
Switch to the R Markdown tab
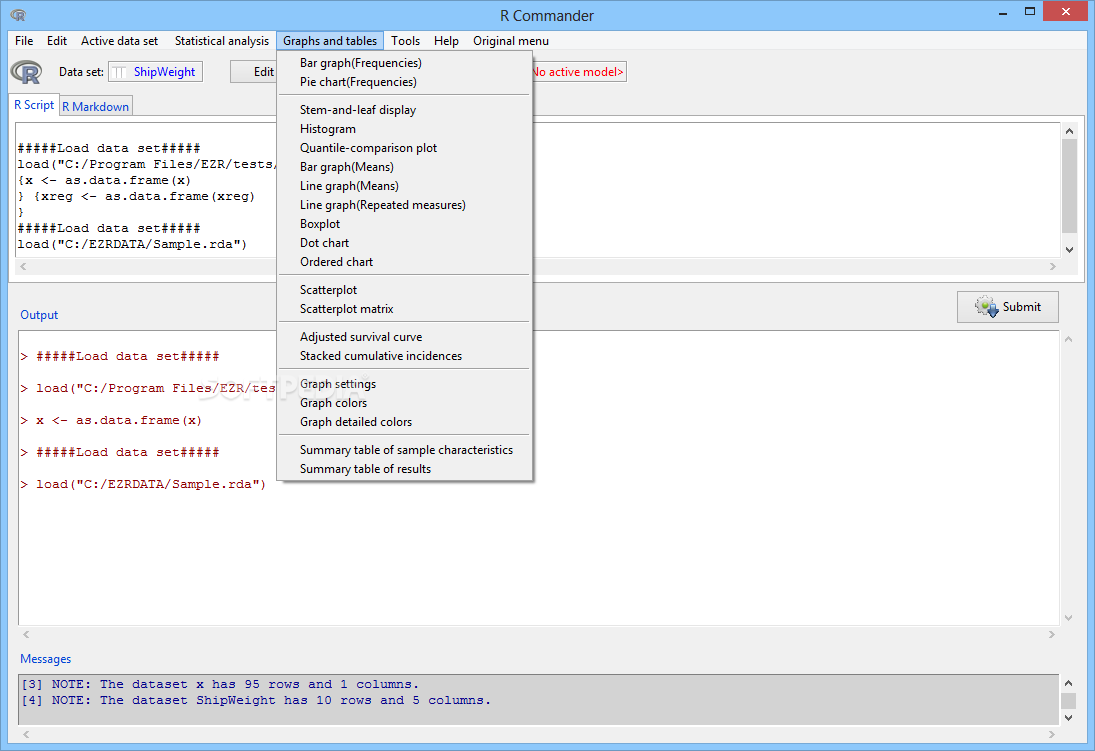click(96, 106)
